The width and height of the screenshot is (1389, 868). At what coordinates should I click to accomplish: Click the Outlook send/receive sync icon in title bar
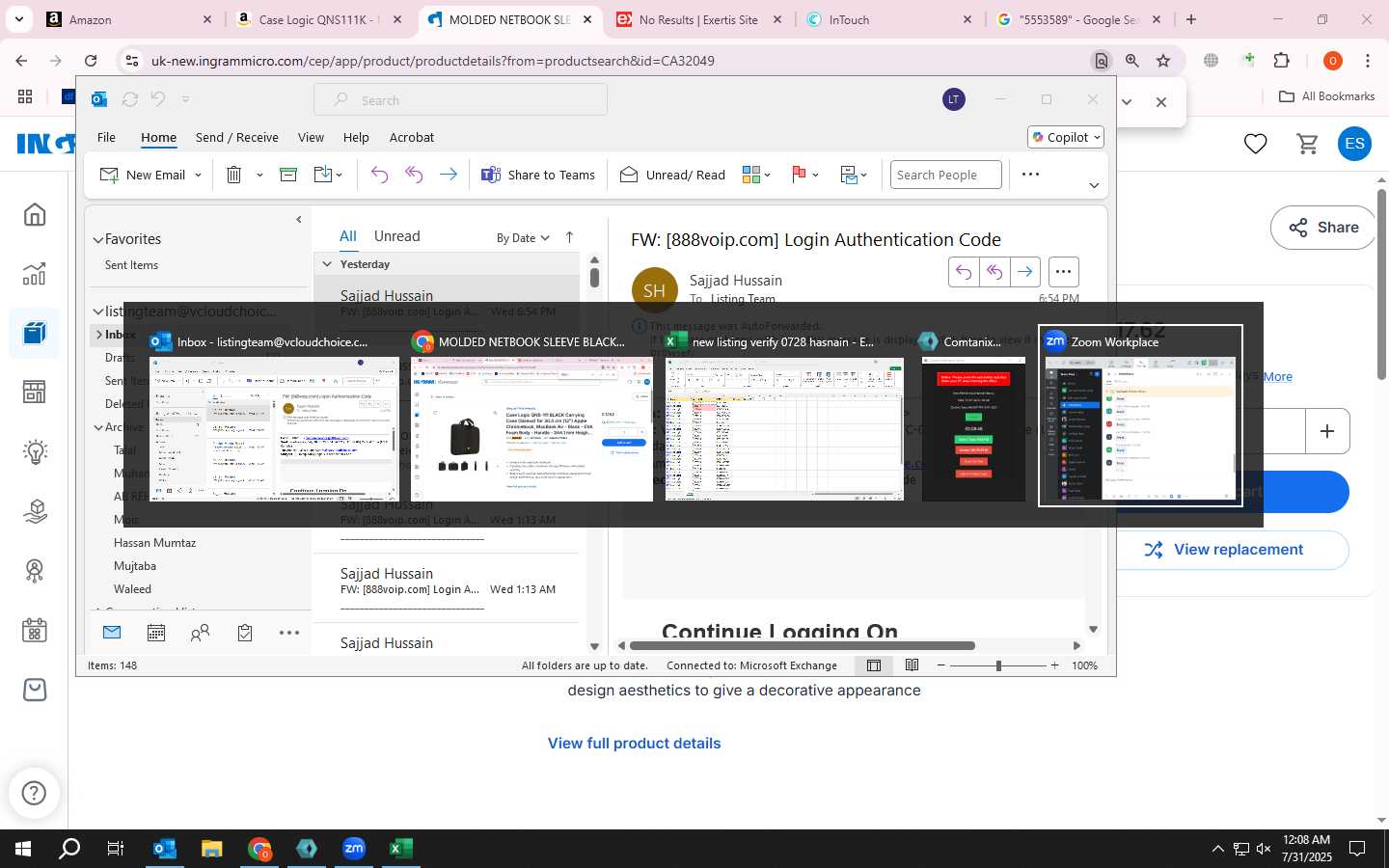[x=130, y=99]
